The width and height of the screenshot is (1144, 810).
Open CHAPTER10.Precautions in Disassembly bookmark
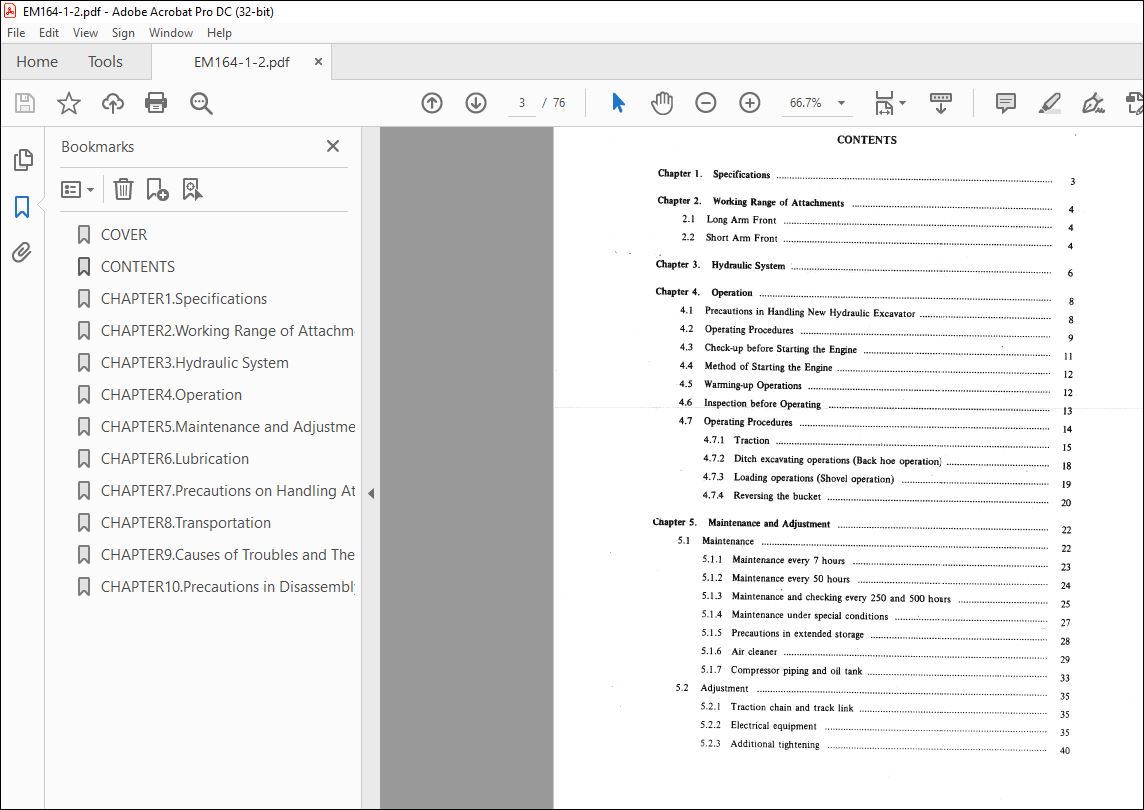pyautogui.click(x=228, y=587)
